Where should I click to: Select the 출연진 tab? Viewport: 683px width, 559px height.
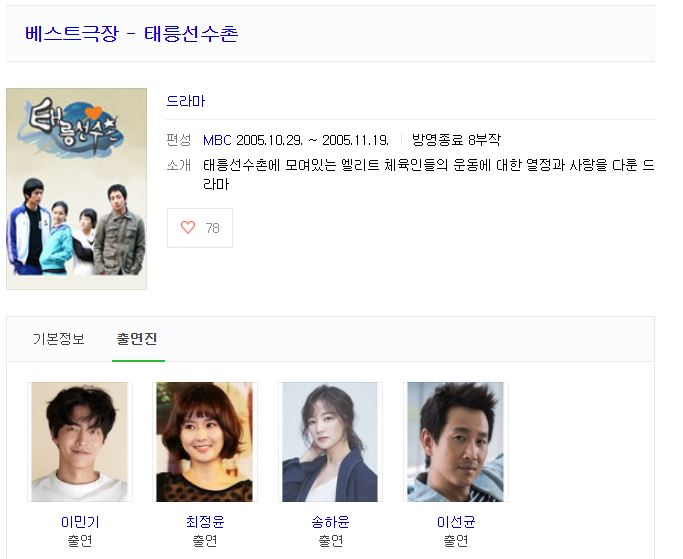(x=137, y=339)
